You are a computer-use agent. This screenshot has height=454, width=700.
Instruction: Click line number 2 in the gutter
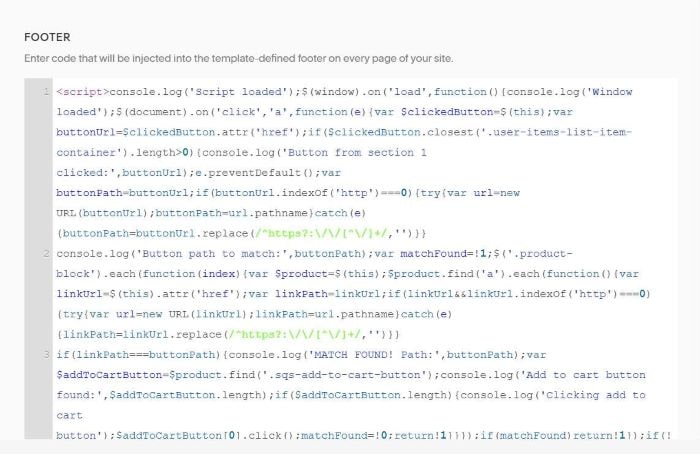47,254
